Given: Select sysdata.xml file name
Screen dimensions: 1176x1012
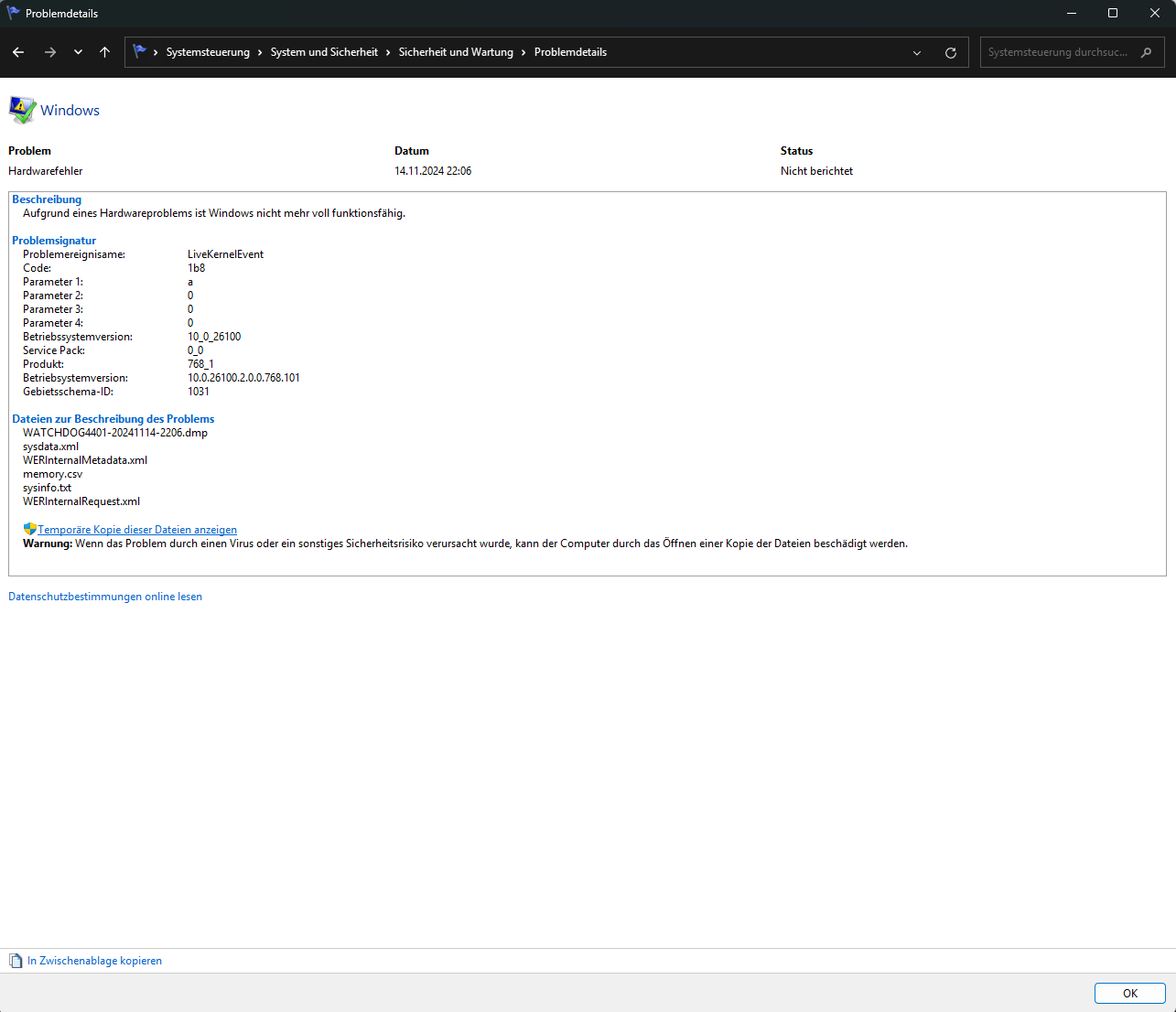Looking at the screenshot, I should pos(50,447).
